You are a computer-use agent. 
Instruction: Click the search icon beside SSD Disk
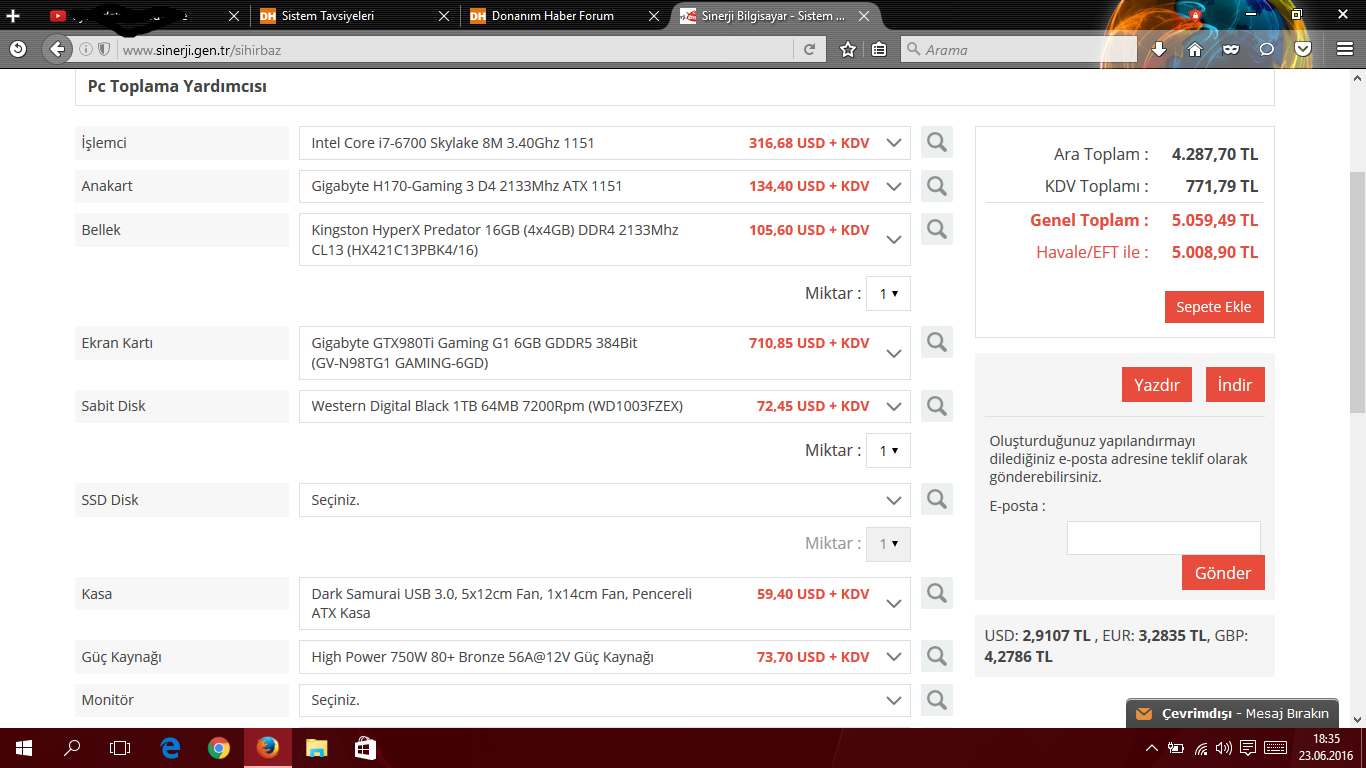pos(936,499)
